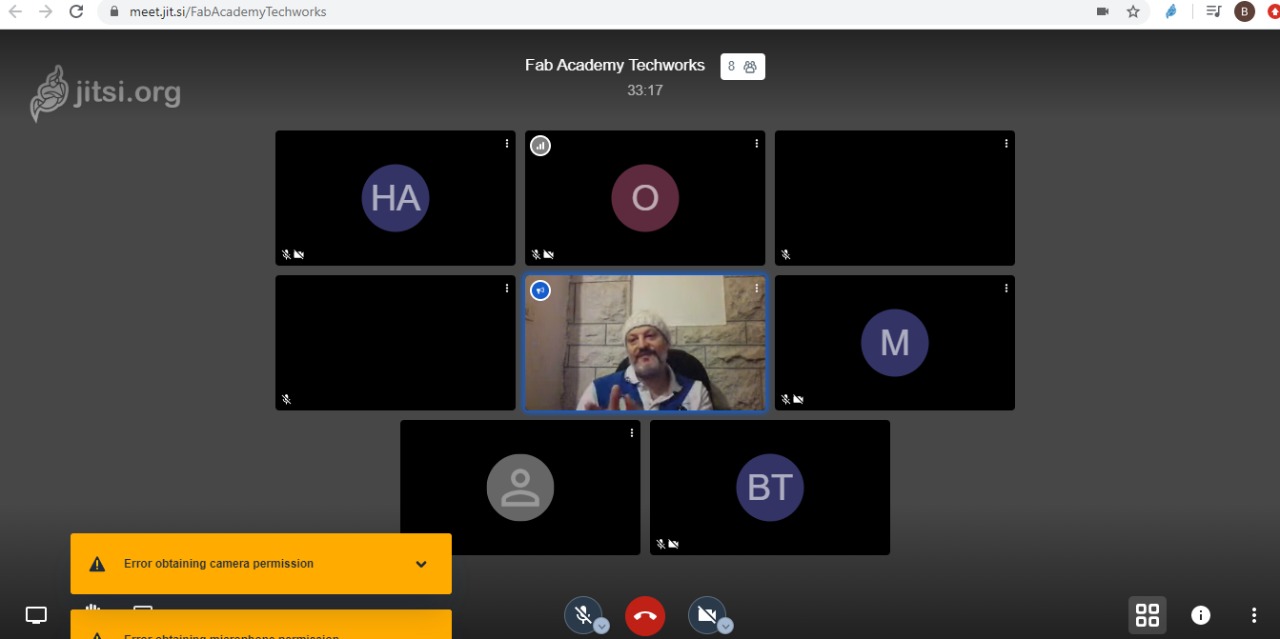Viewport: 1280px width, 639px height.
Task: Select the M participant avatar
Action: pyautogui.click(x=895, y=343)
